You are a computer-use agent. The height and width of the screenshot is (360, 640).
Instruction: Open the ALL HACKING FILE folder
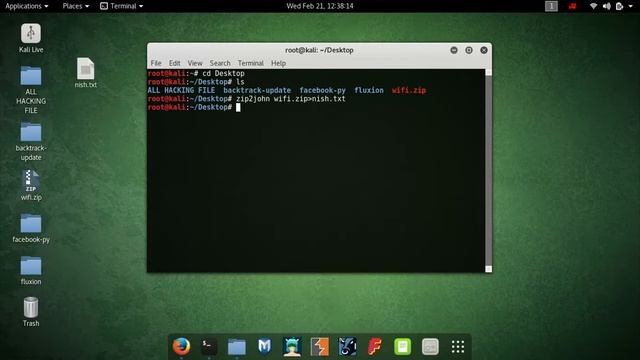(x=31, y=89)
